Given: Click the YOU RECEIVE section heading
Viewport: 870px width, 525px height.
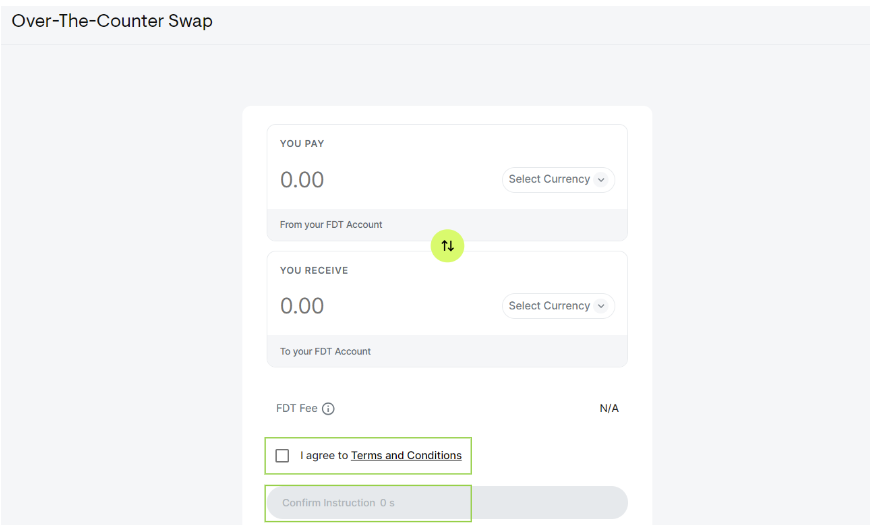Looking at the screenshot, I should click(314, 270).
